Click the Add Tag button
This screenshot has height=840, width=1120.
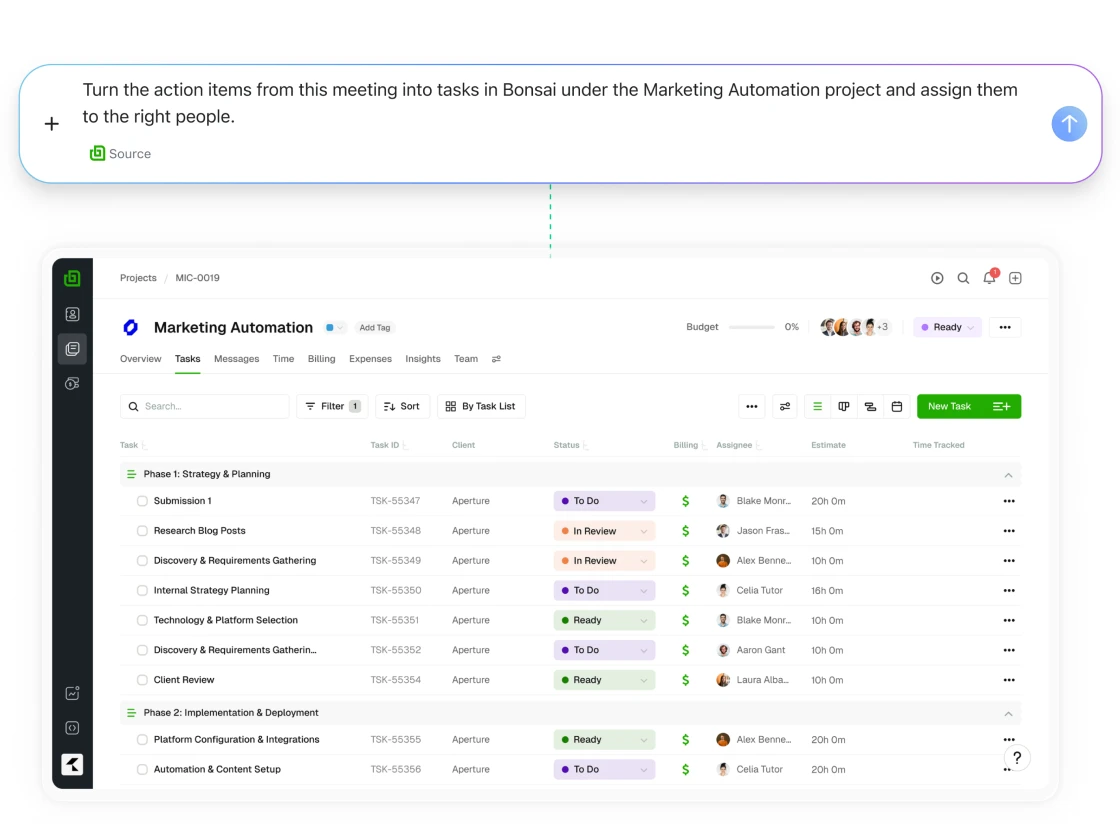coord(375,328)
